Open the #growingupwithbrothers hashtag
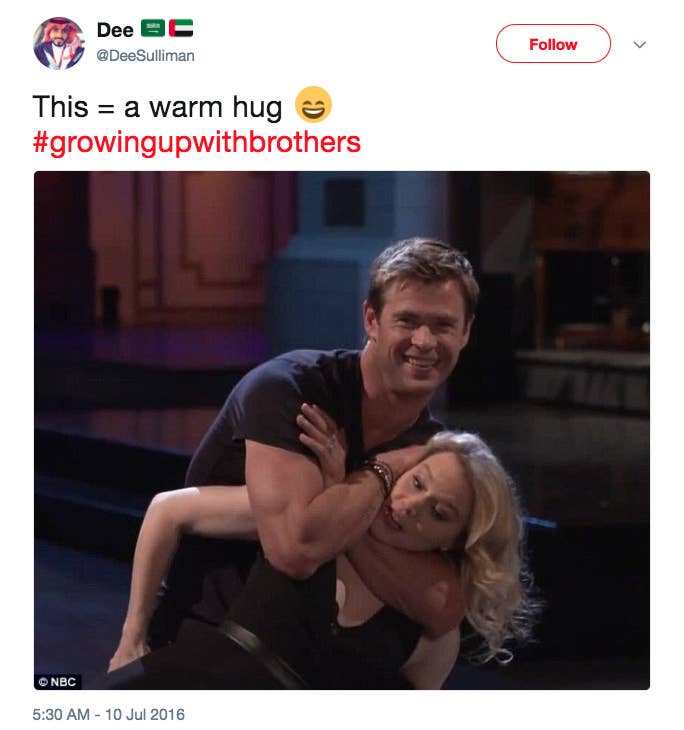This screenshot has width=684, height=730. pos(197,142)
